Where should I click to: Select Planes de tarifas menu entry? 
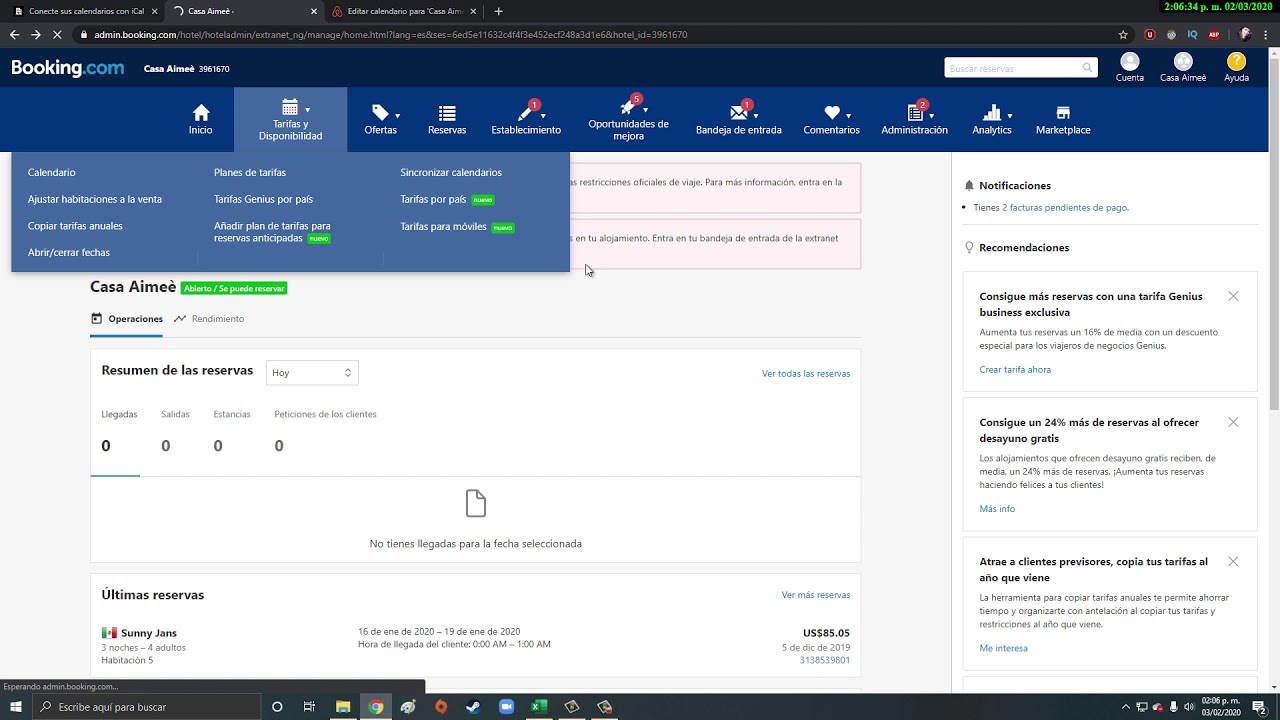[x=250, y=172]
